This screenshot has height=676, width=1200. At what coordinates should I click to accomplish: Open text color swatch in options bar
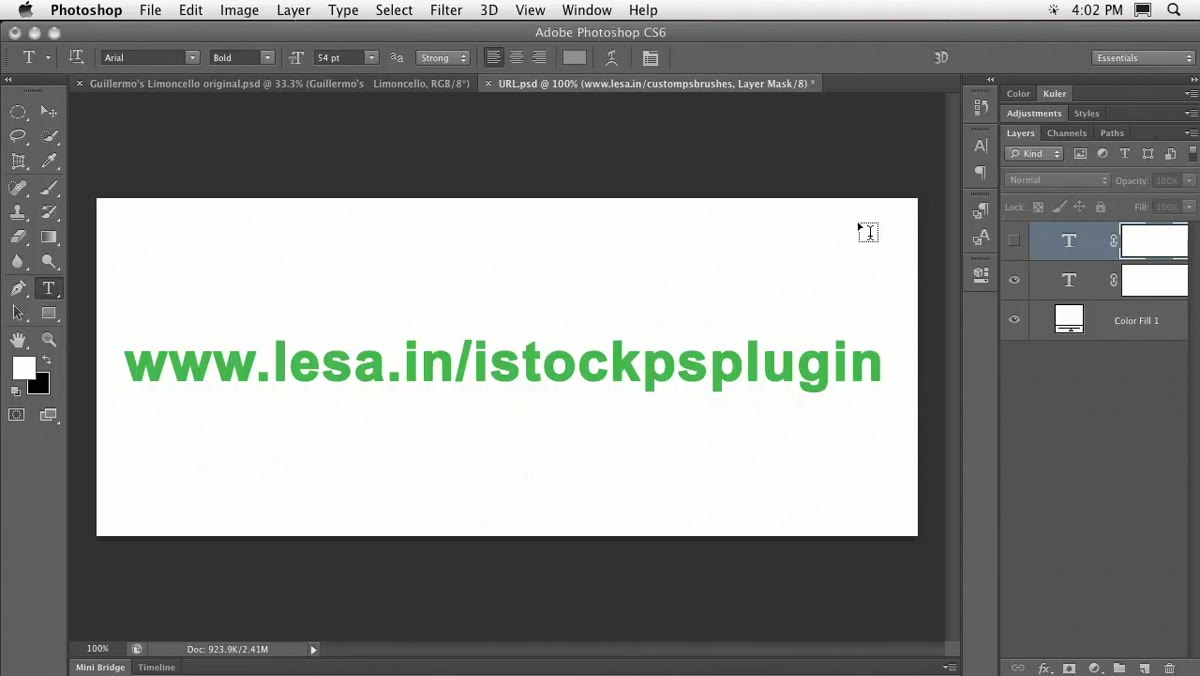coord(575,58)
